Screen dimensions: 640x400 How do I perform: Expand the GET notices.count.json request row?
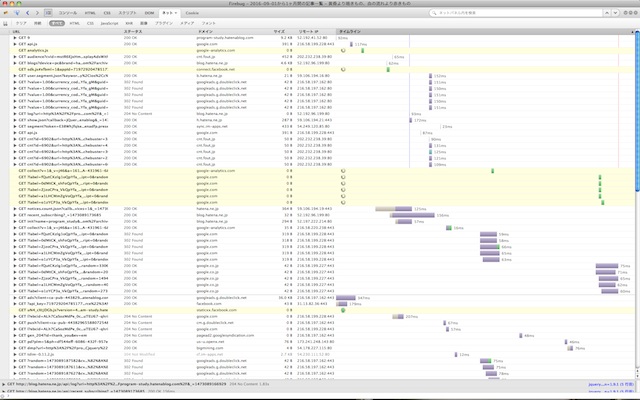(x=15, y=209)
